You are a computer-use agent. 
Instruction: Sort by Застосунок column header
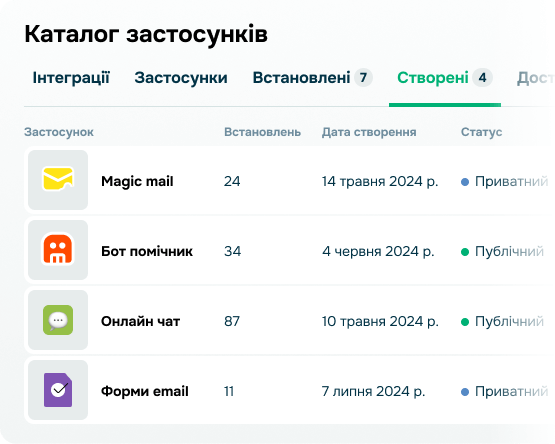pos(59,132)
